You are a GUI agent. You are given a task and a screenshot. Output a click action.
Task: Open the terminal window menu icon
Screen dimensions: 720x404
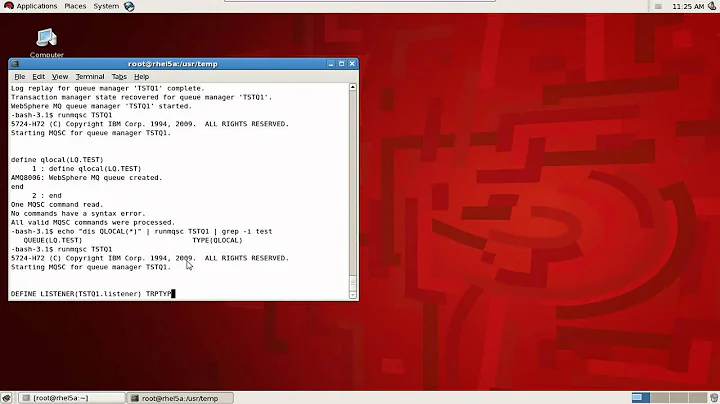[15, 64]
